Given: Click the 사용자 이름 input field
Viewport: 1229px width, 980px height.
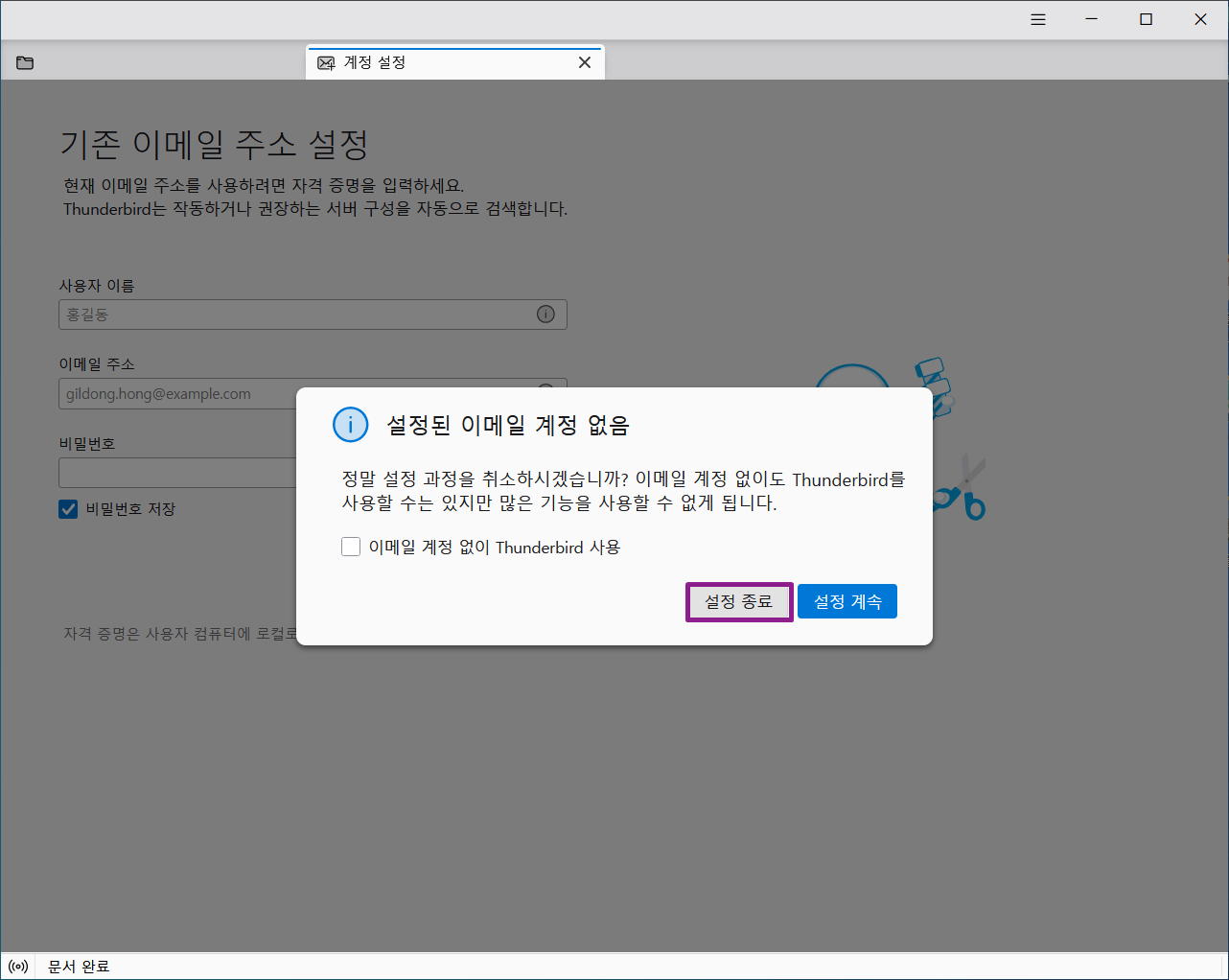Looking at the screenshot, I should click(x=313, y=315).
